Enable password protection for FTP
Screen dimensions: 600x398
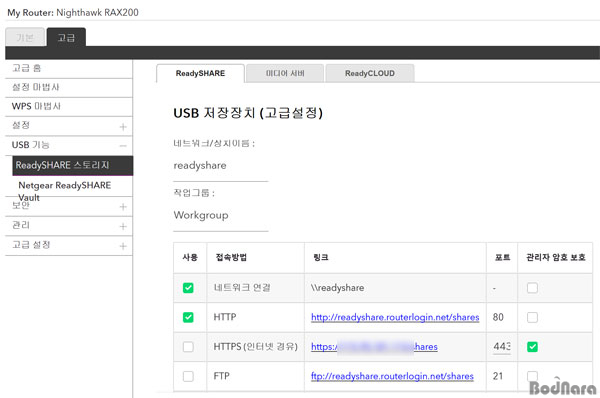tap(532, 376)
